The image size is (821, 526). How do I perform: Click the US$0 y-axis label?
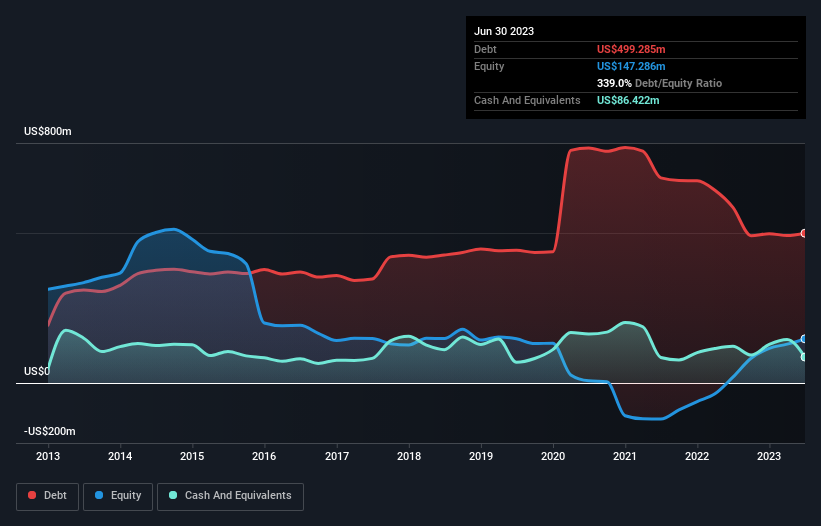pyautogui.click(x=37, y=372)
